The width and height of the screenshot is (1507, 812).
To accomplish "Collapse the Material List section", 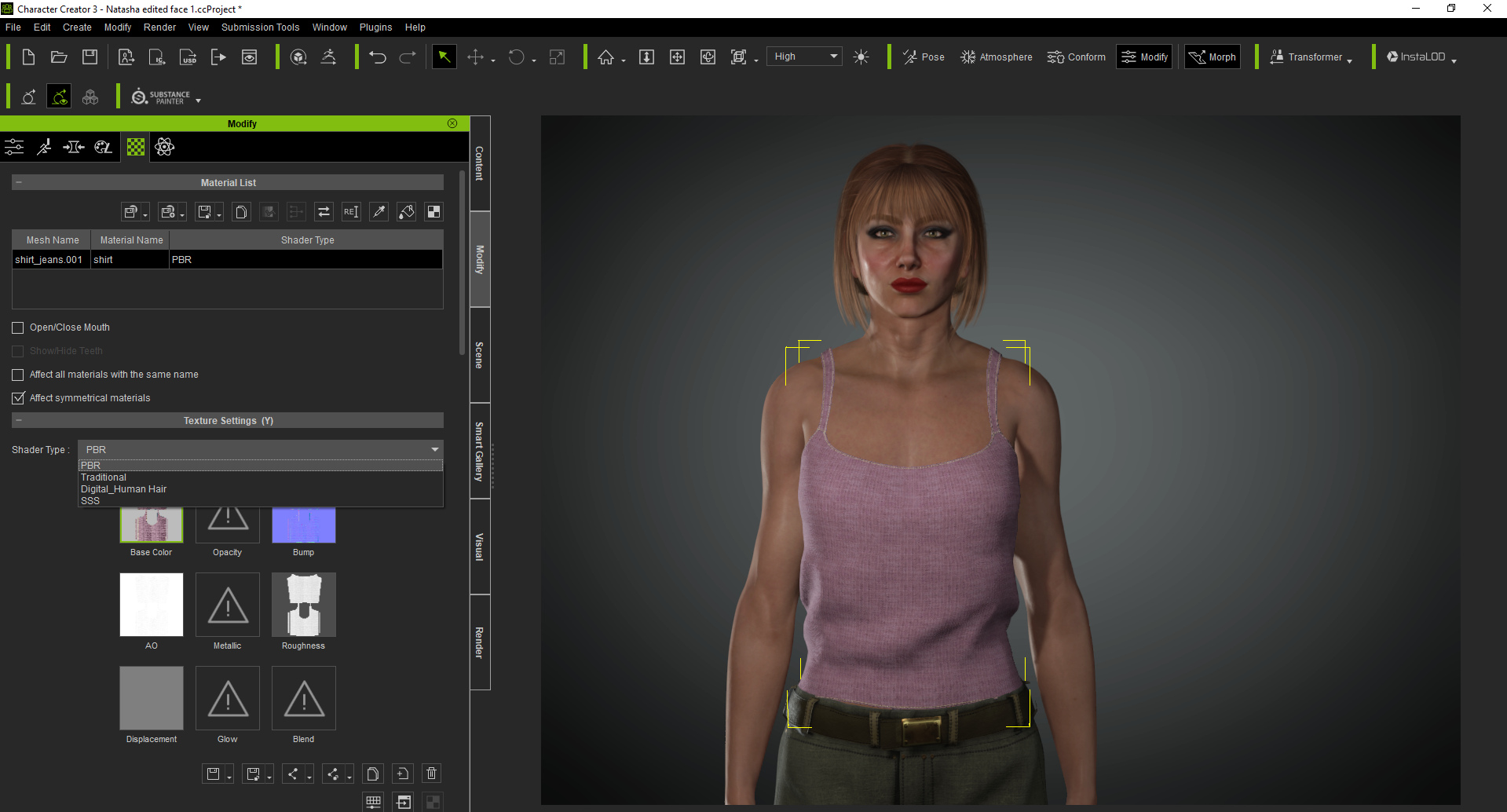I will point(18,182).
